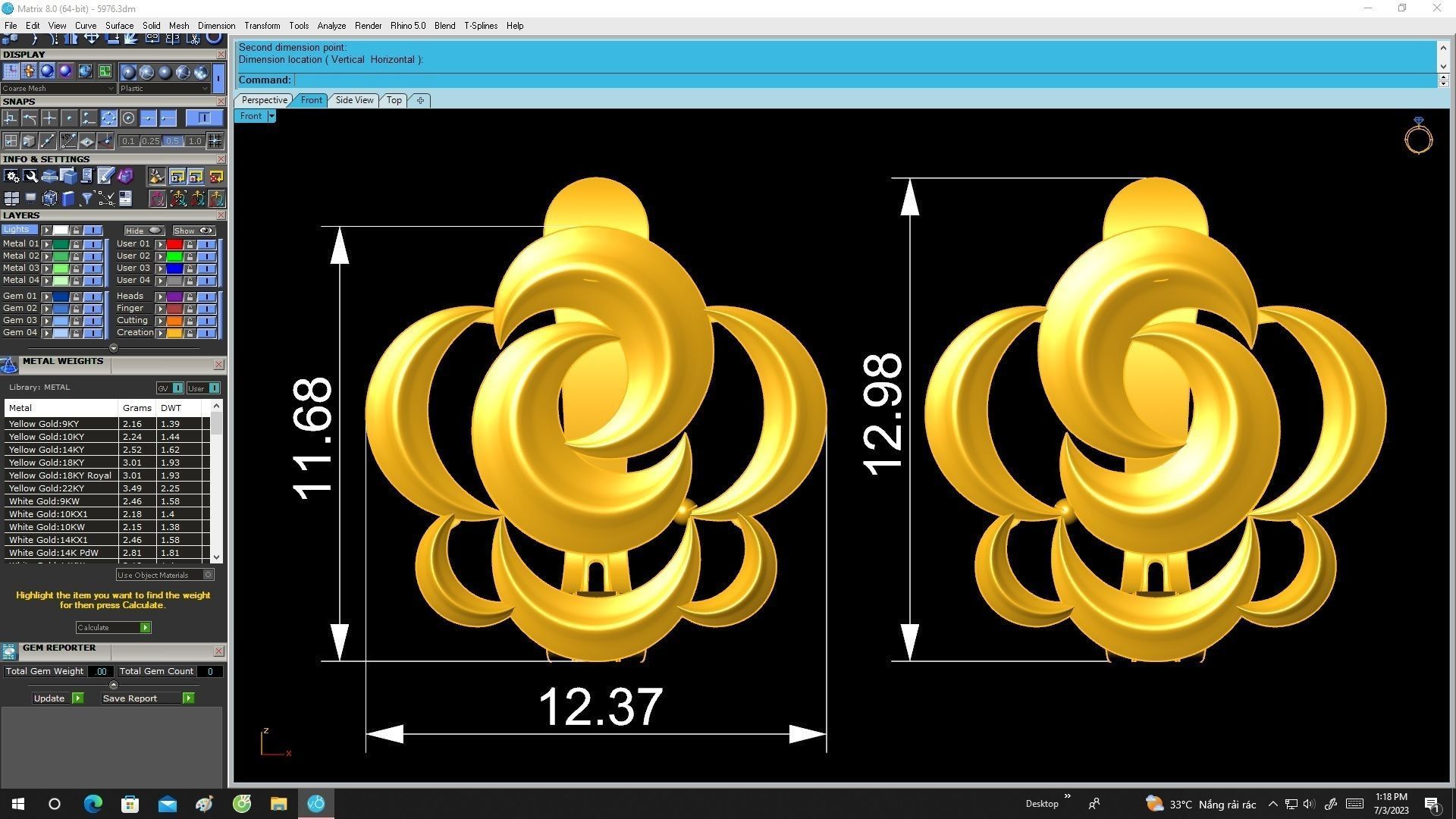Toggle Heads layer visibility switch

pyautogui.click(x=206, y=297)
